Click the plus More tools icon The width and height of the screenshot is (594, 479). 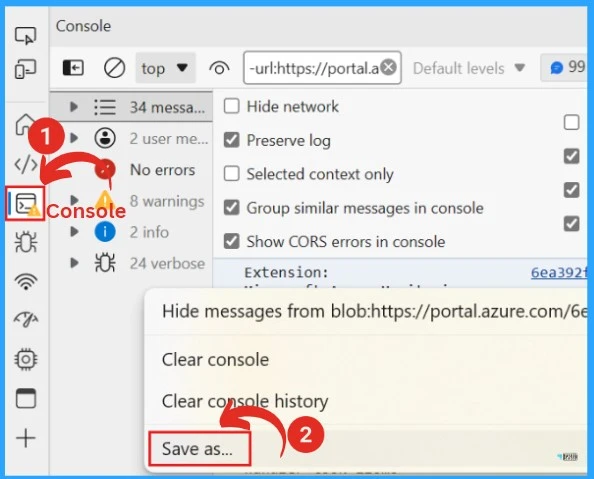pyautogui.click(x=26, y=438)
